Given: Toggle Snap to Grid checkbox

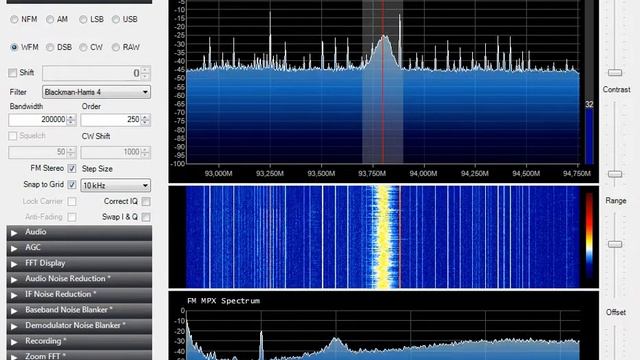Looking at the screenshot, I should click(x=72, y=184).
